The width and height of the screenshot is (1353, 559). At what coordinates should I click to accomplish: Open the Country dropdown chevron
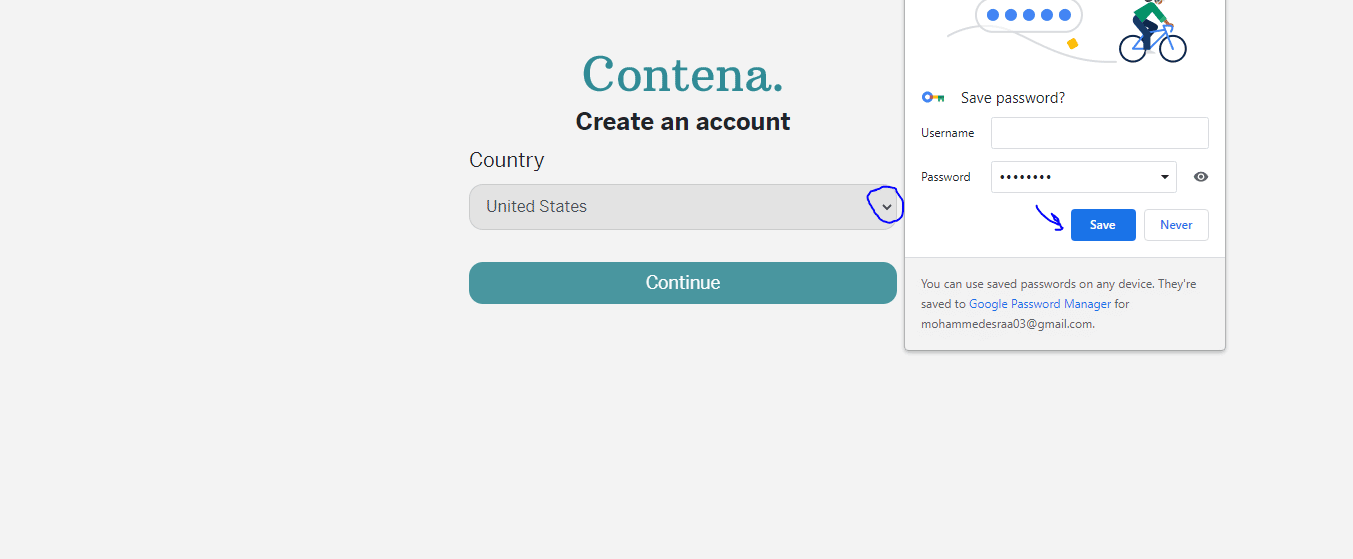pos(886,207)
